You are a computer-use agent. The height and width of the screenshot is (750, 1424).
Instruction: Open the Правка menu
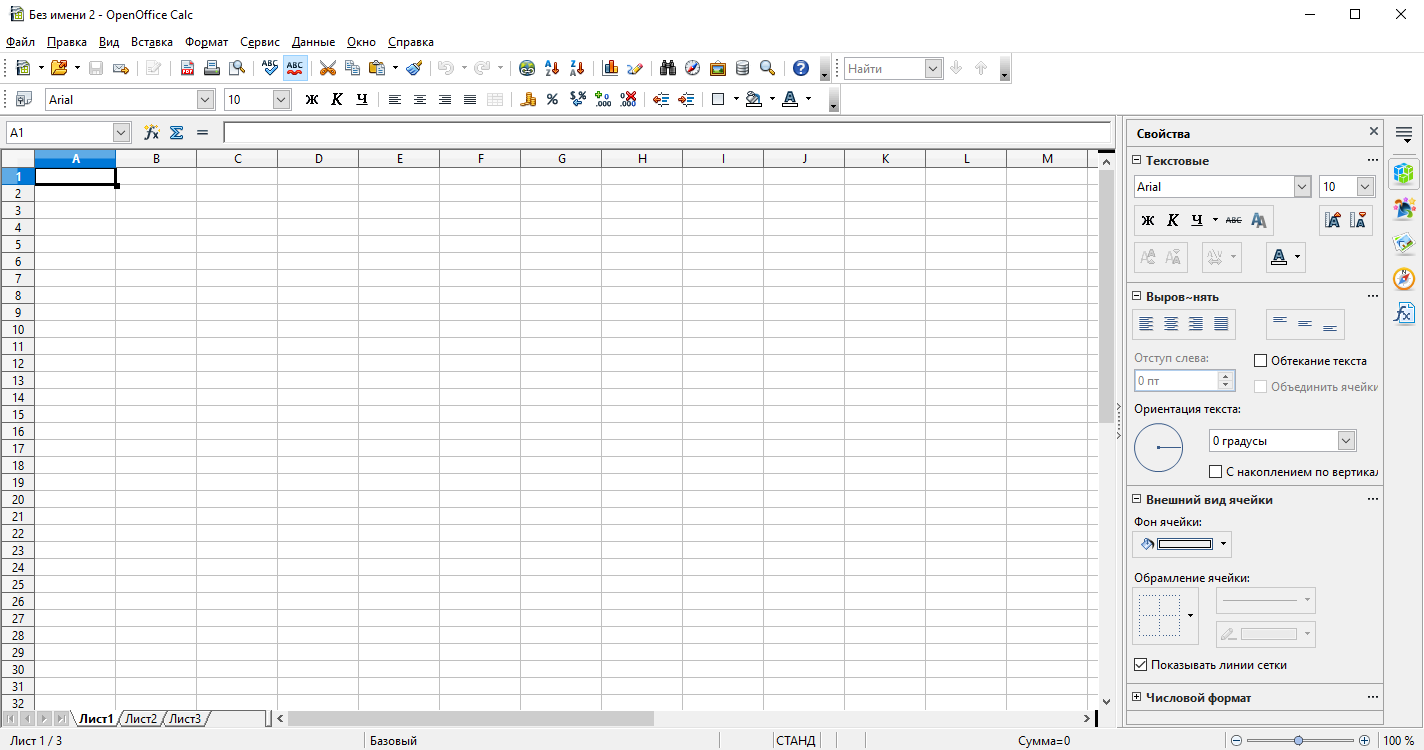pos(67,42)
